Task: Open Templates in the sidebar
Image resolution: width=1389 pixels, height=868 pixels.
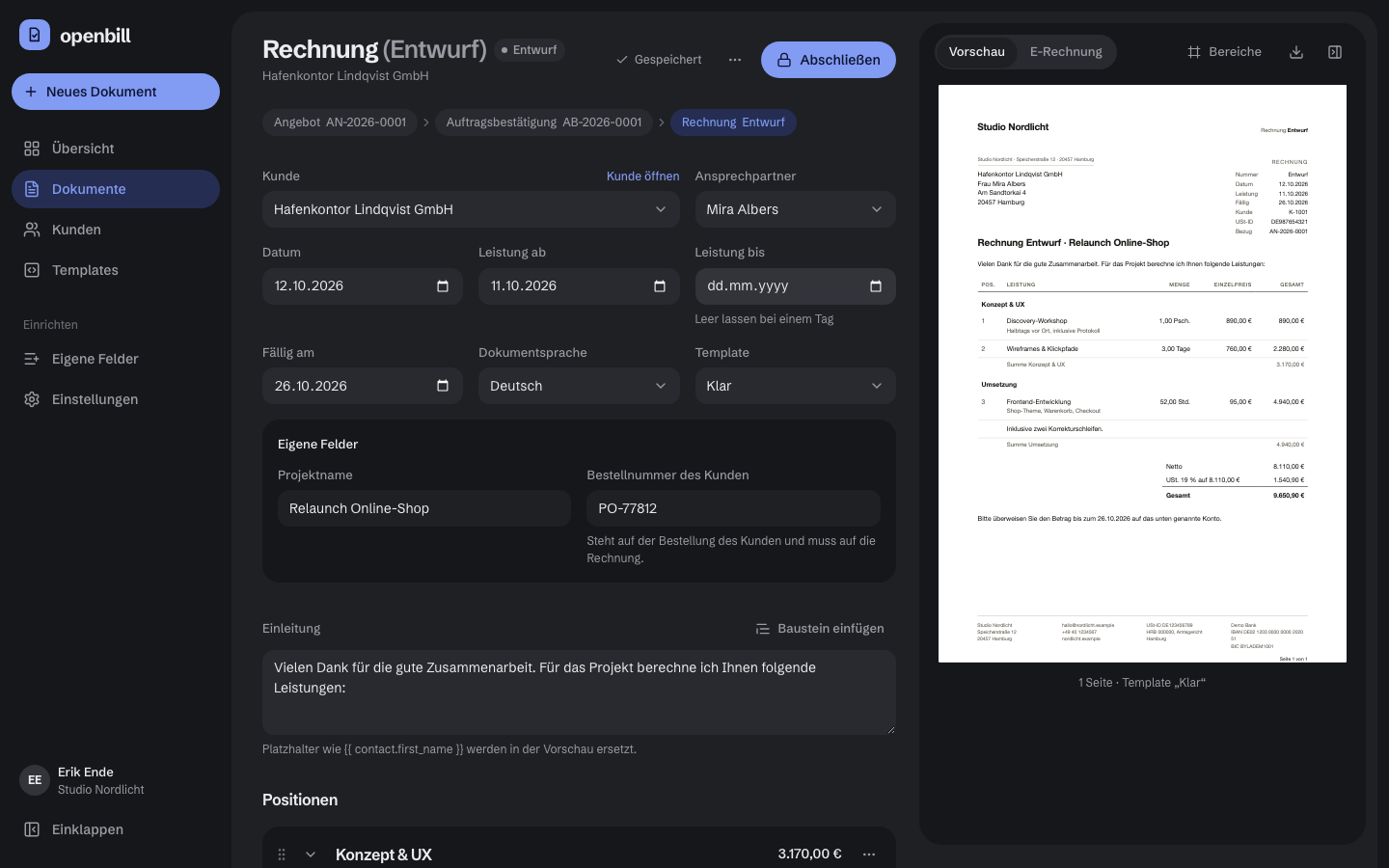Action: click(x=116, y=270)
